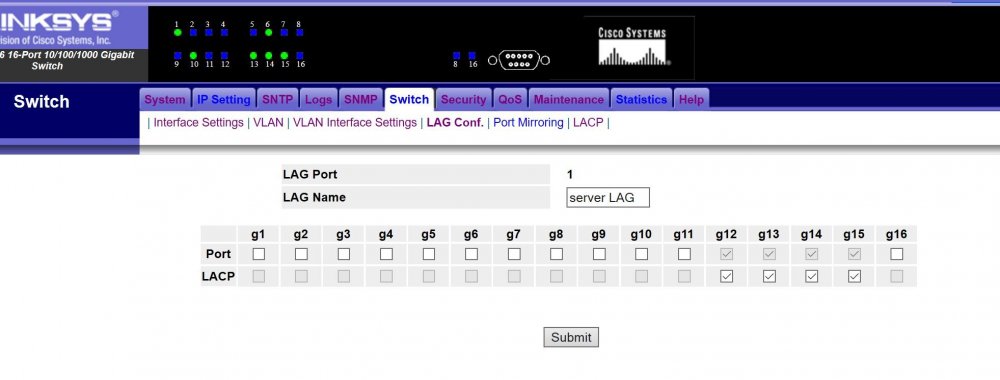Viewport: 1000px width, 380px height.
Task: Click the port 13 green status LED
Action: (x=253, y=55)
